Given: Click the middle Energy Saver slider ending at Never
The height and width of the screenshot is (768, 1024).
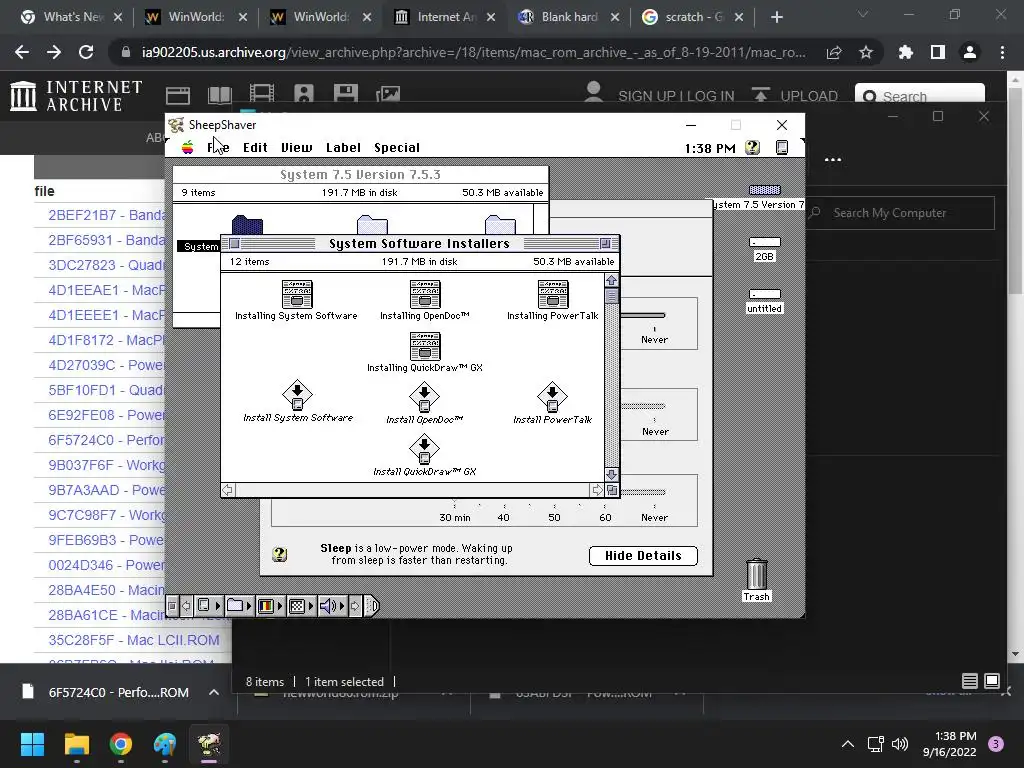Looking at the screenshot, I should [643, 406].
